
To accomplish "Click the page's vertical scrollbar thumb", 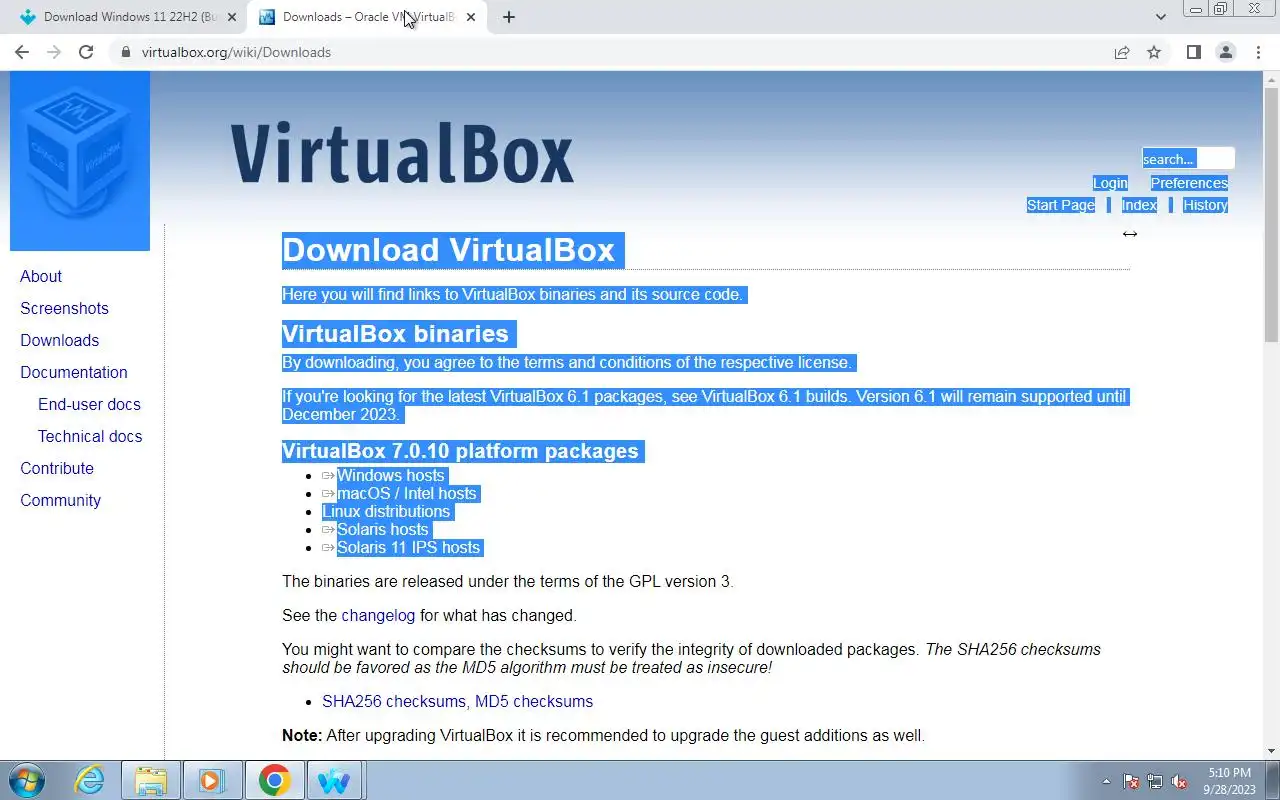I will pos(1272,214).
